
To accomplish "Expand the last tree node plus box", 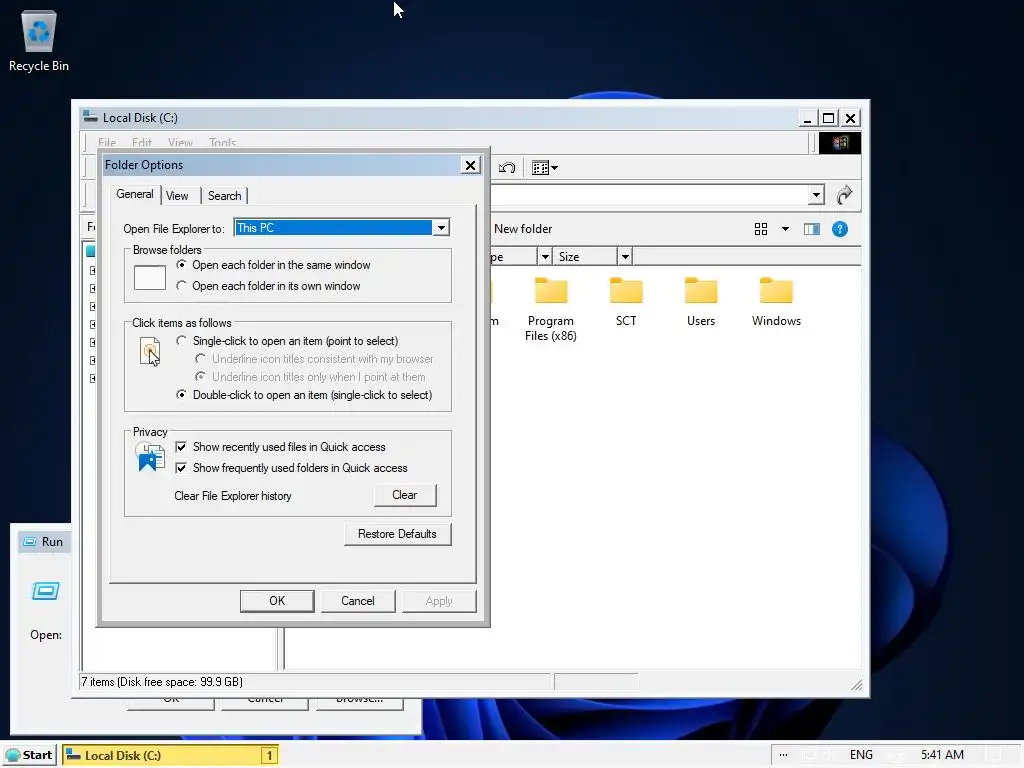I will [x=93, y=378].
